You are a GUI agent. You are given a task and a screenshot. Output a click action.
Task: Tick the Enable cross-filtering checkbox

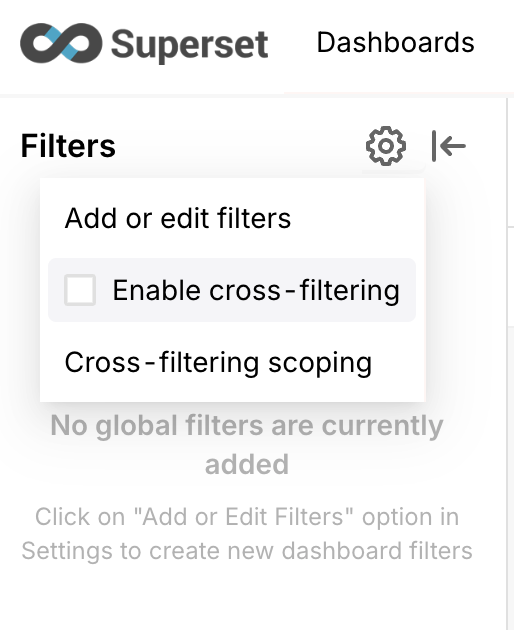click(x=80, y=290)
